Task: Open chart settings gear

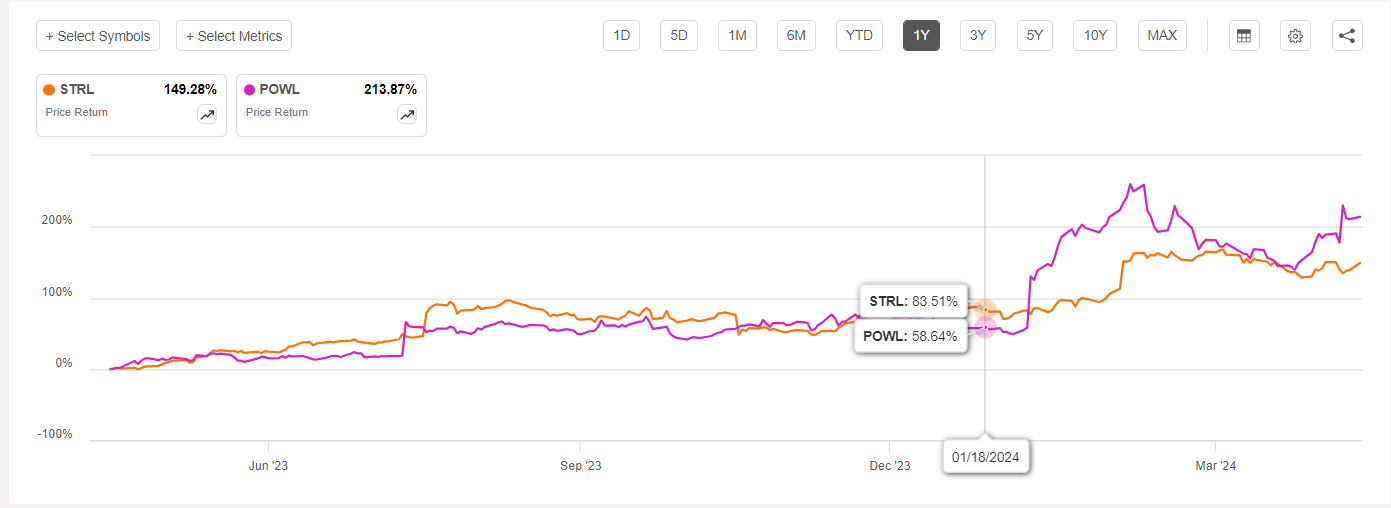Action: coord(1295,36)
